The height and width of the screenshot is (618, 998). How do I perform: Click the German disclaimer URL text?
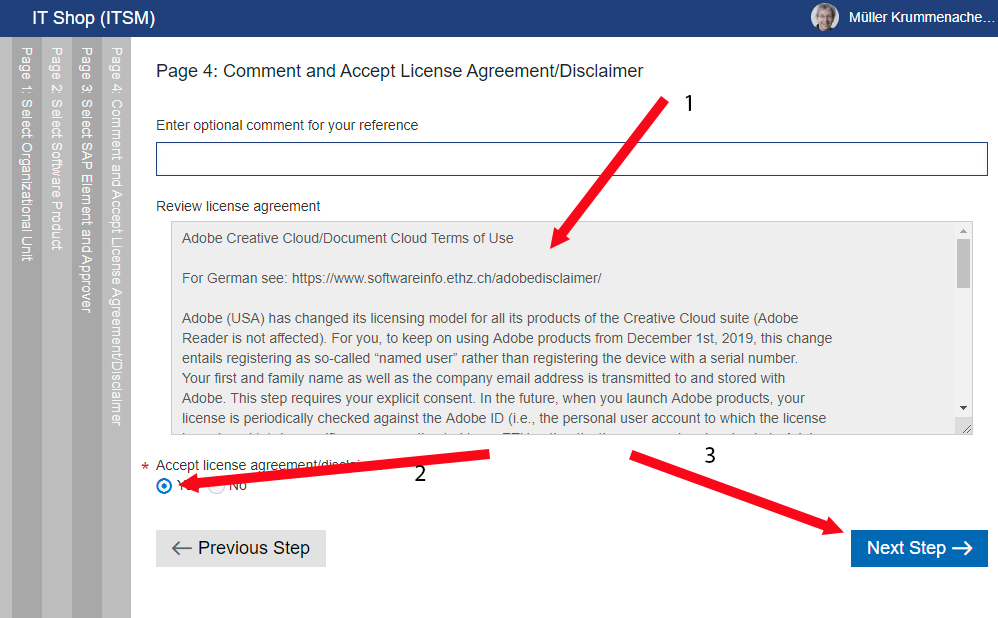(446, 278)
